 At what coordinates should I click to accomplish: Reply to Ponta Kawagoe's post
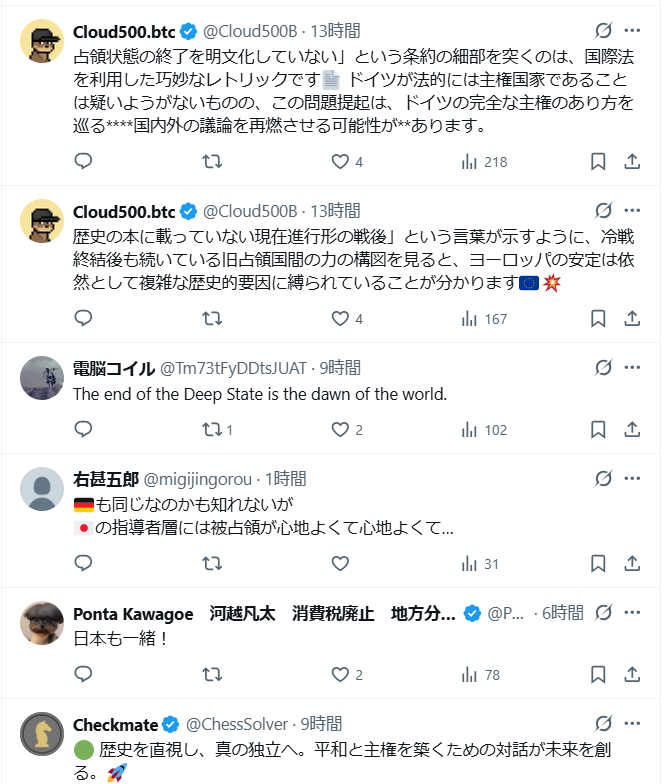point(84,674)
